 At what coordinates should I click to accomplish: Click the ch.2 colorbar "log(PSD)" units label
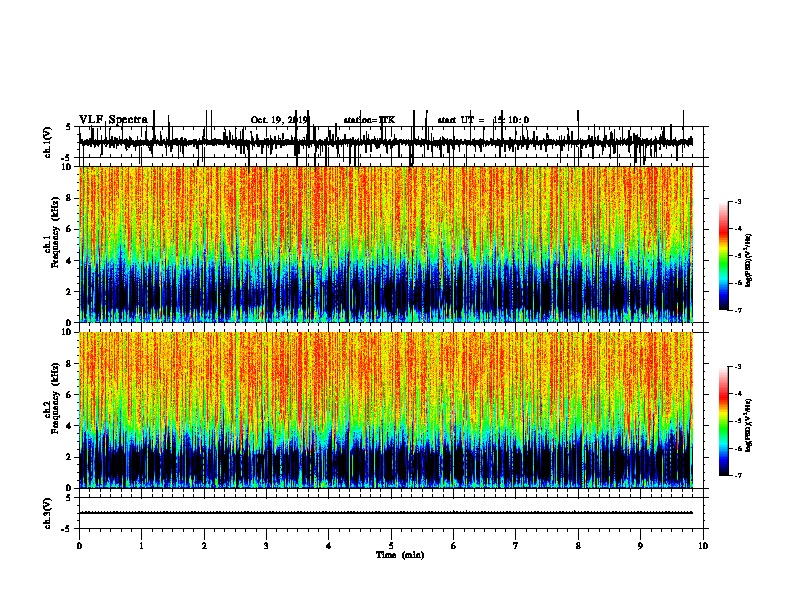point(749,425)
